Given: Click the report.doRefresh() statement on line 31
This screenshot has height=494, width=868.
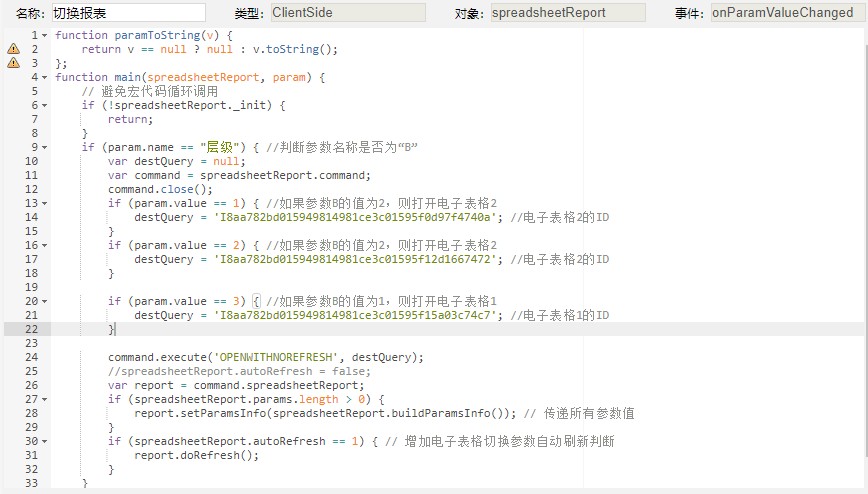Looking at the screenshot, I should [x=197, y=455].
